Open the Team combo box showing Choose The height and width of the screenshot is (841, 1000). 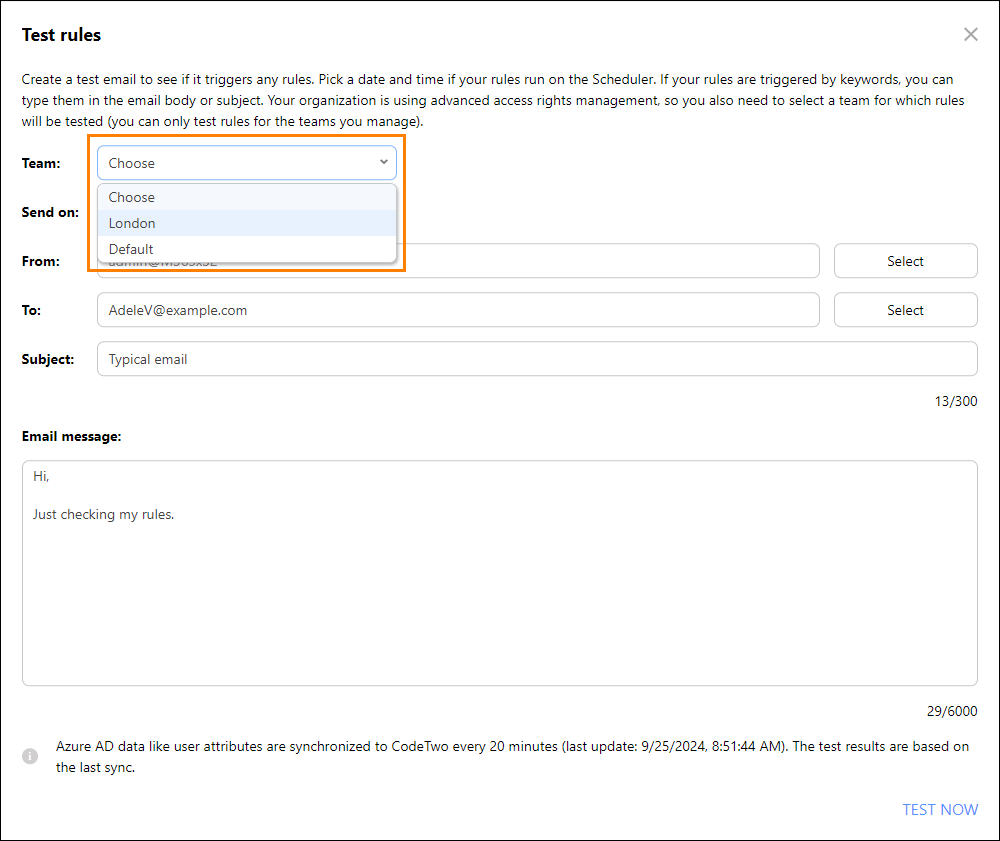[247, 163]
